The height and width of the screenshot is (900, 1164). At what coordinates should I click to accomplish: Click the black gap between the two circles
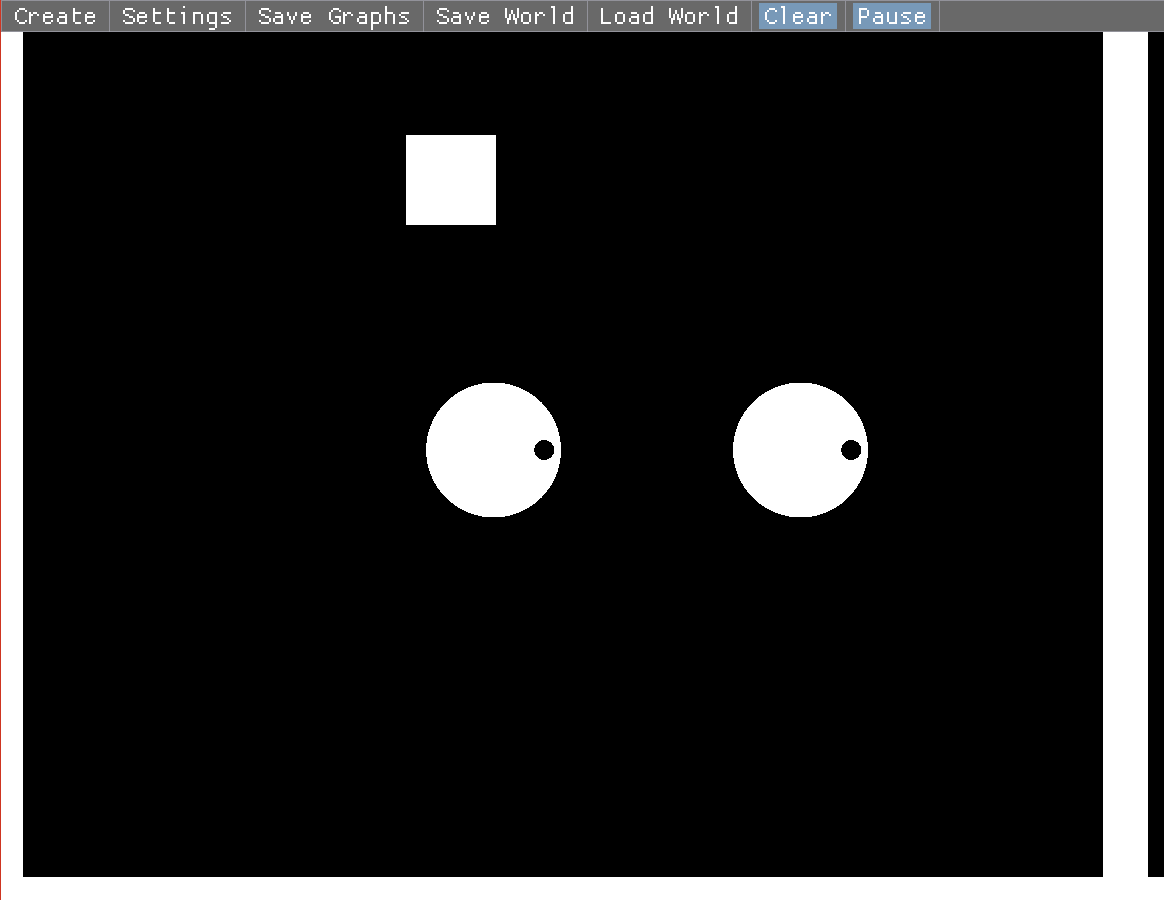coord(647,450)
